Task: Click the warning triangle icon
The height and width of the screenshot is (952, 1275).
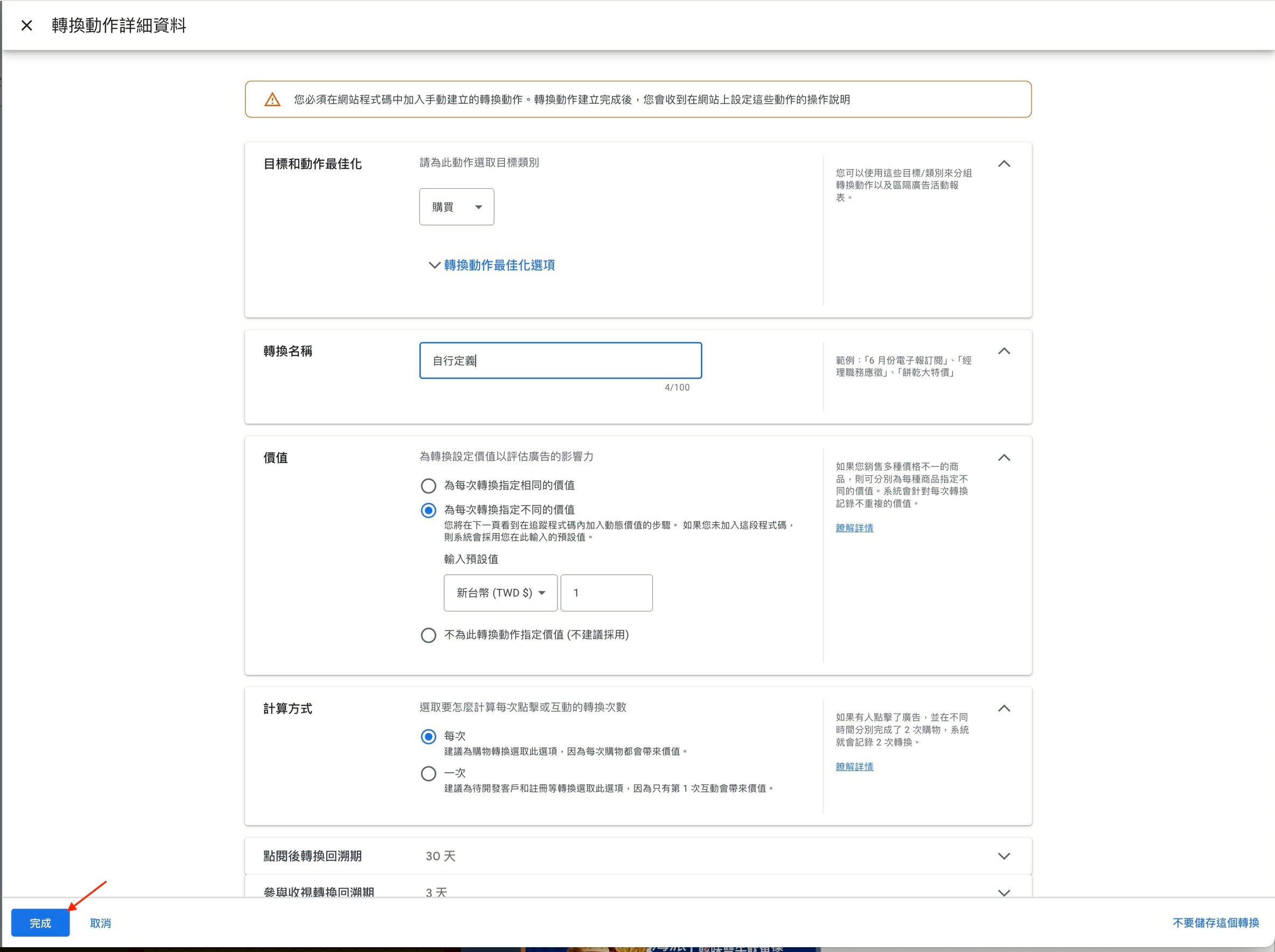Action: 272,100
